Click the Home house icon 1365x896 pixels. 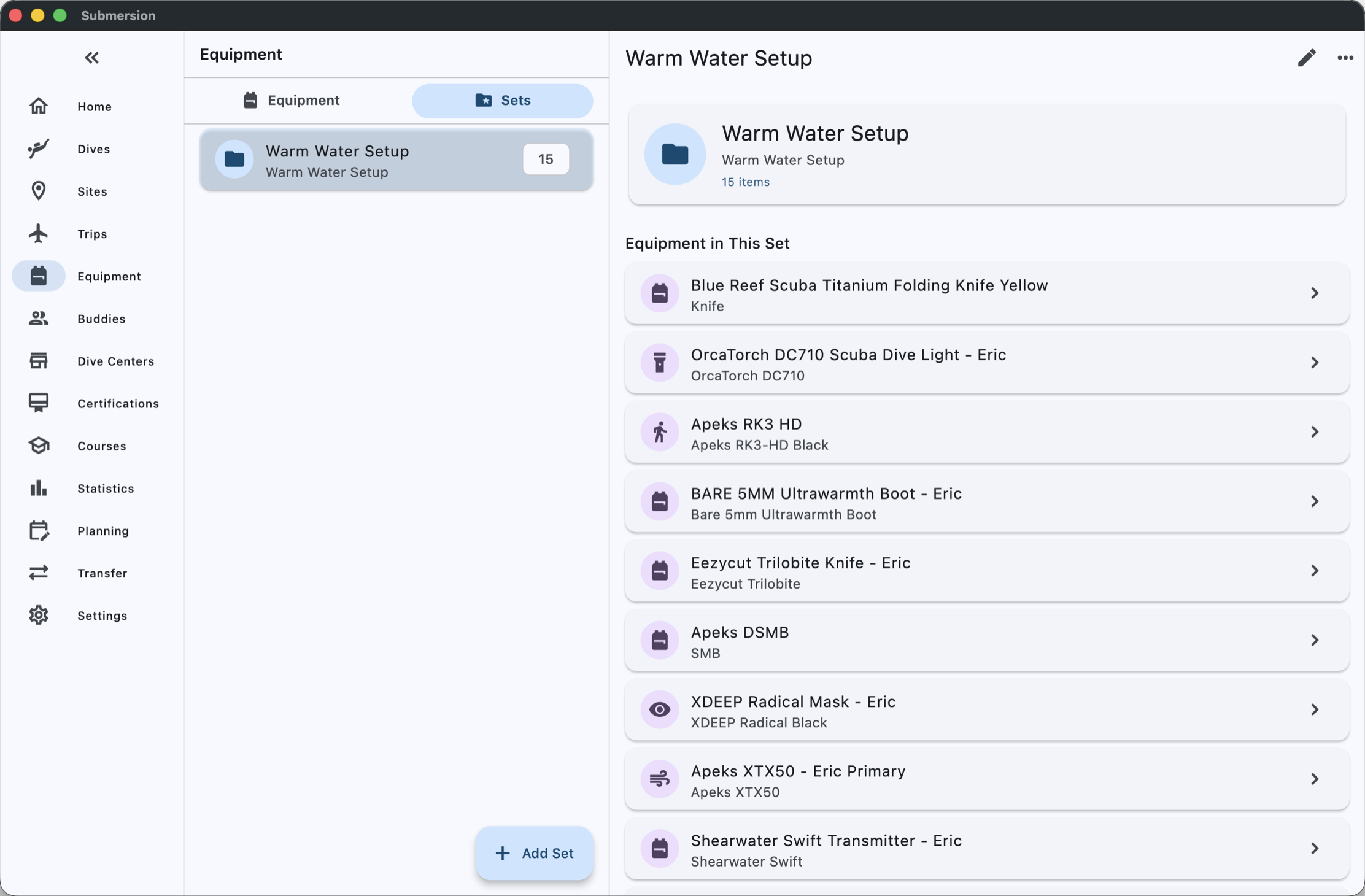pyautogui.click(x=39, y=106)
